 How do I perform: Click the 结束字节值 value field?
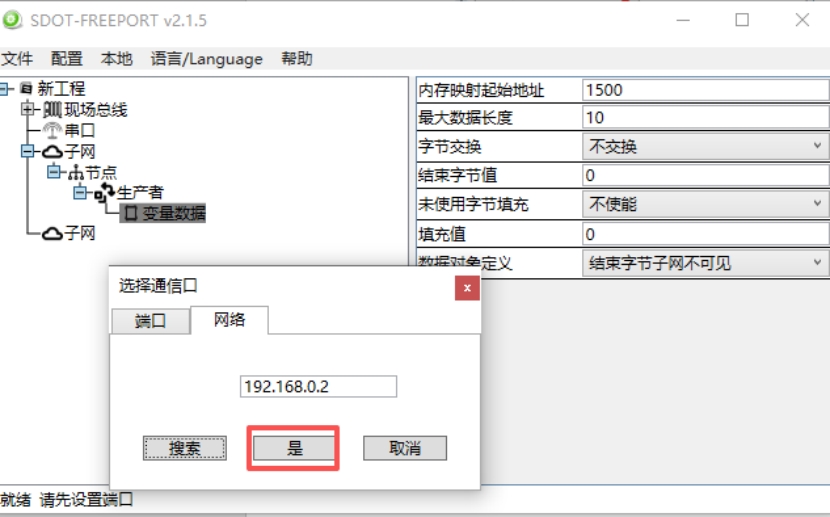coord(706,175)
